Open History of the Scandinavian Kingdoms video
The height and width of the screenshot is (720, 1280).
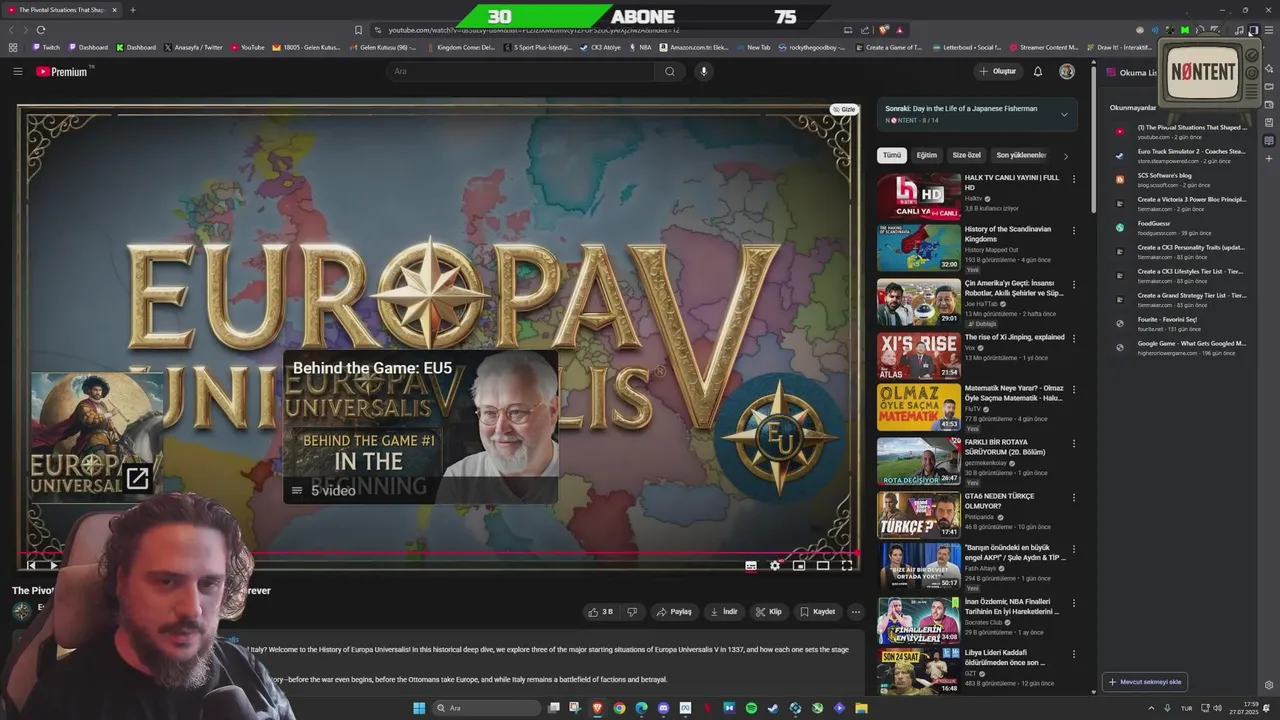(919, 248)
